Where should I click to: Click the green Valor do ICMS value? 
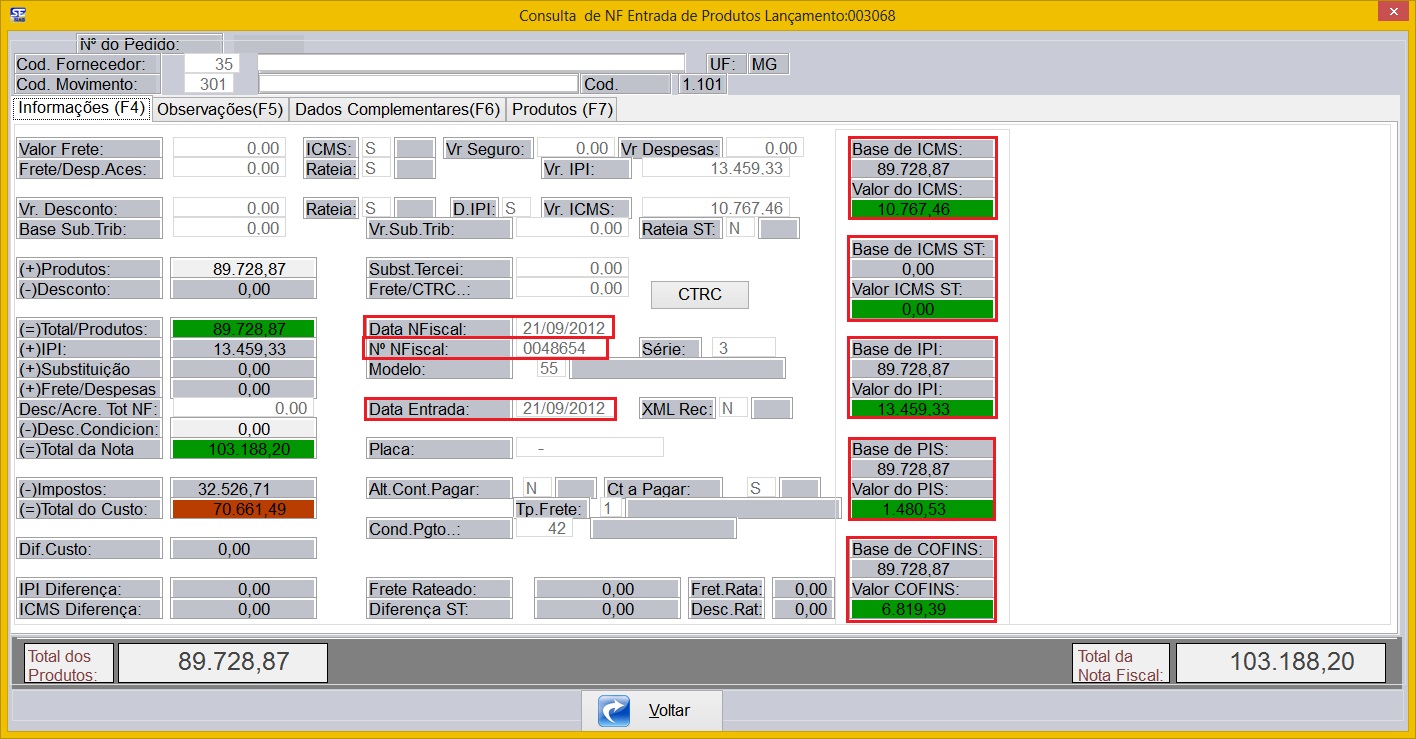coord(921,209)
